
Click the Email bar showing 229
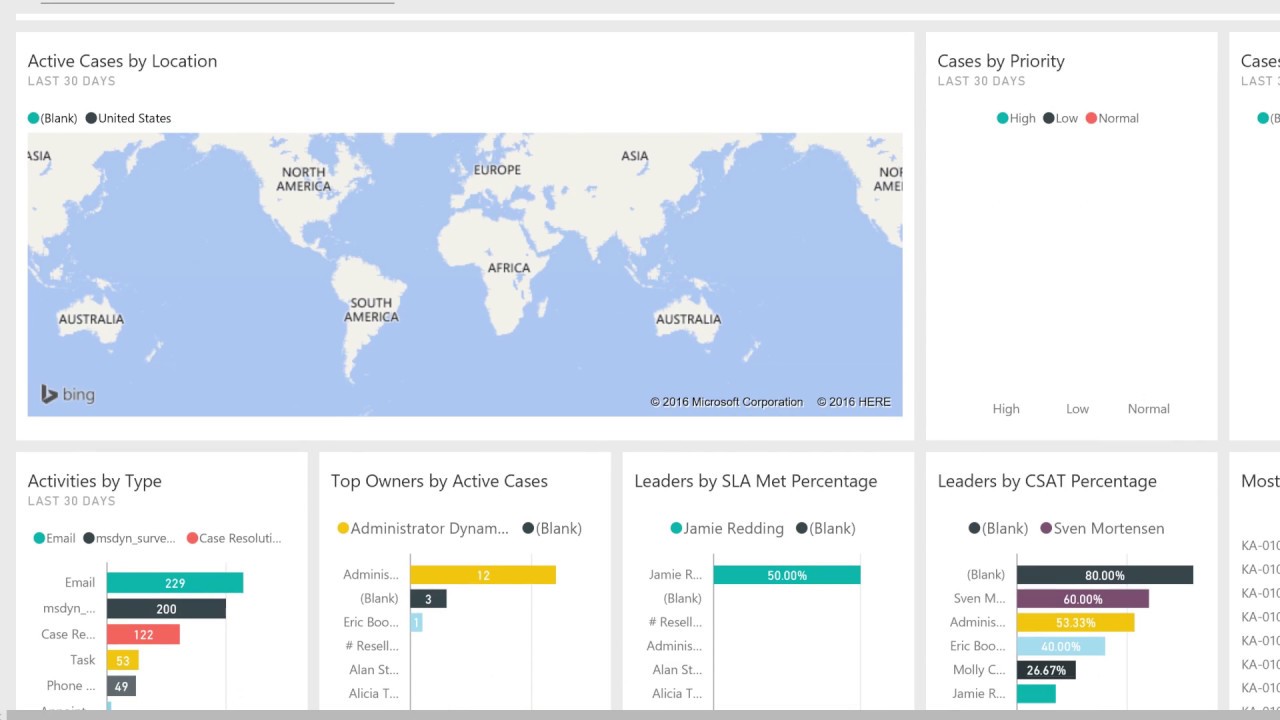click(174, 583)
